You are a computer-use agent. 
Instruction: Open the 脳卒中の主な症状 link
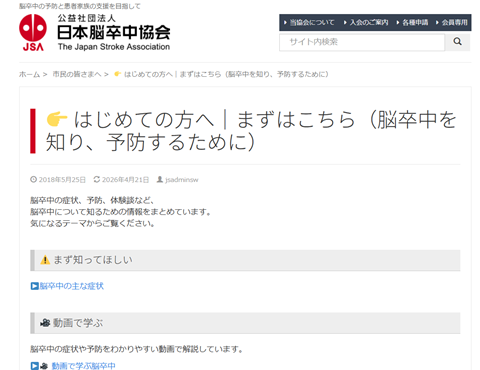72,286
